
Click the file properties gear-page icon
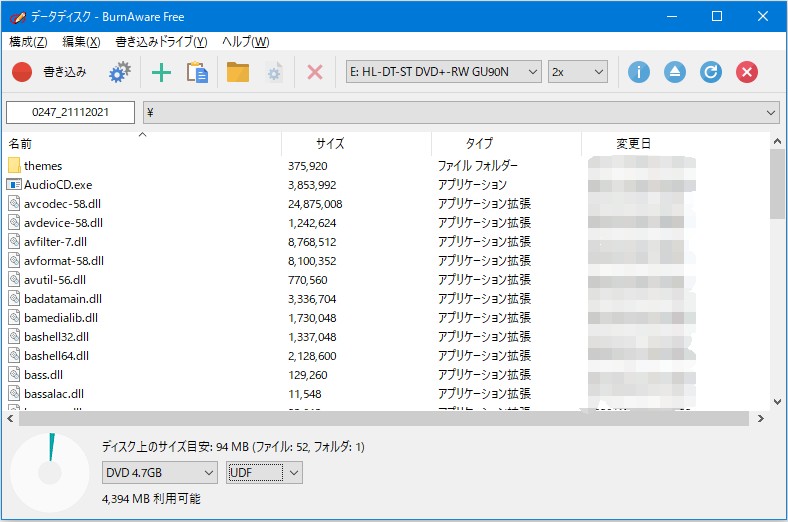pos(274,73)
